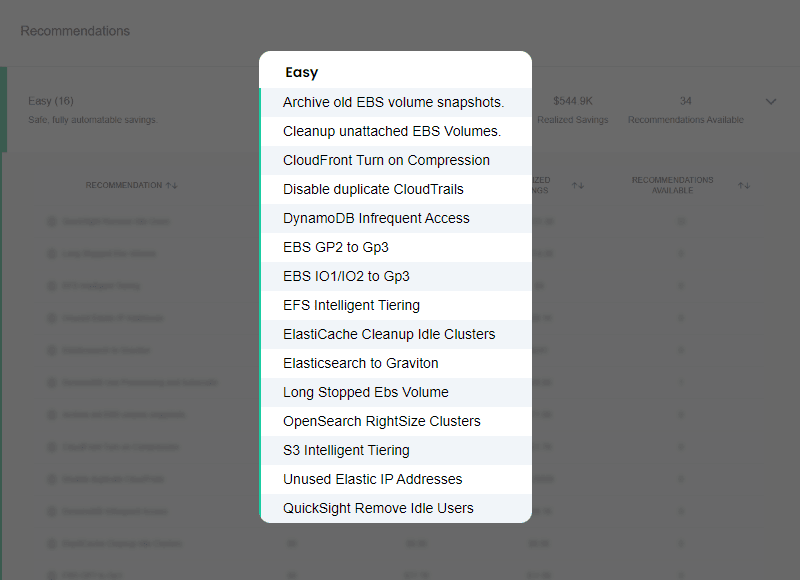The image size is (800, 580).
Task: Pick Long Stopped Ebs Volume
Action: pos(366,392)
